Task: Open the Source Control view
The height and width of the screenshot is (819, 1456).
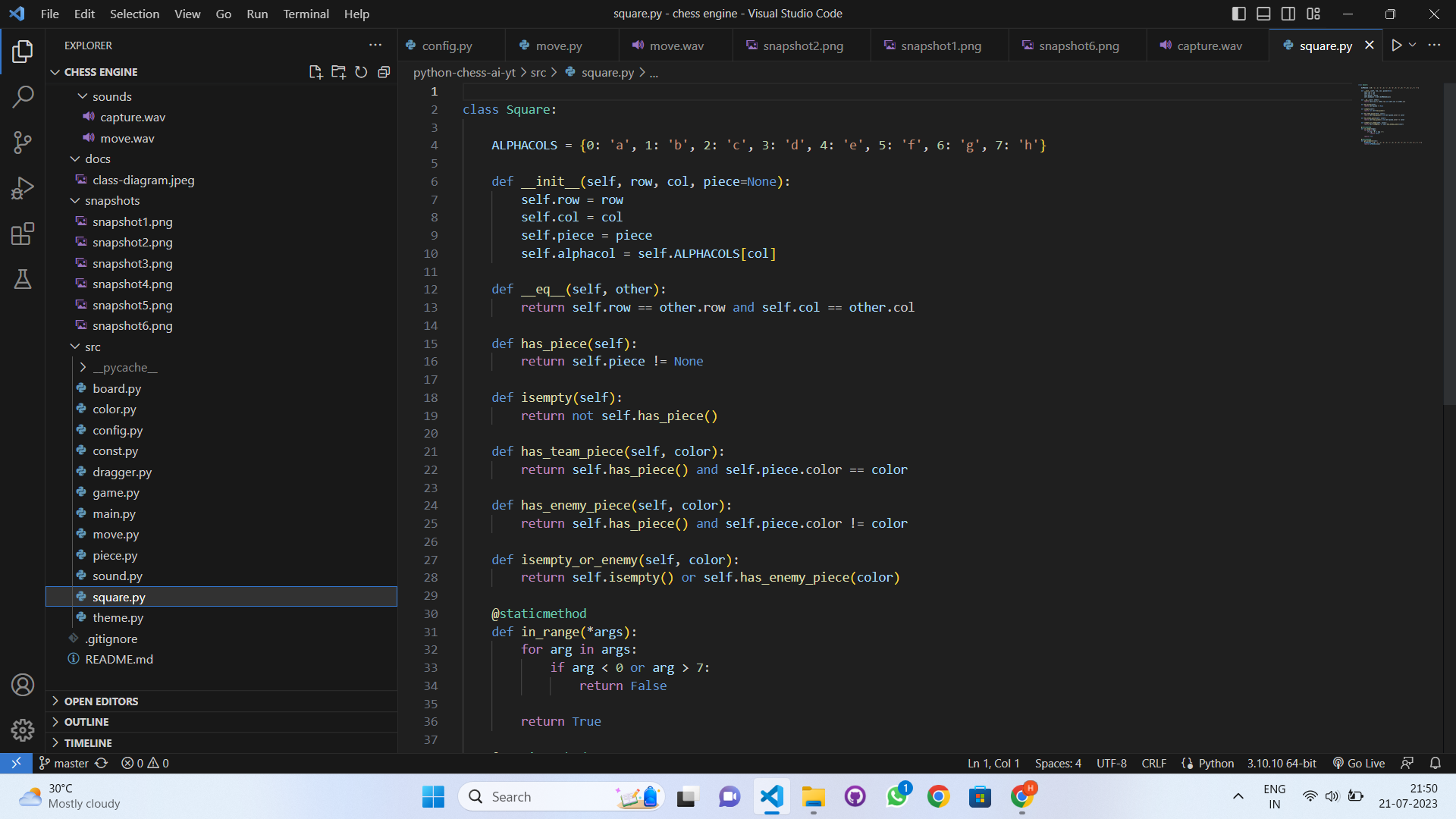Action: [x=23, y=142]
